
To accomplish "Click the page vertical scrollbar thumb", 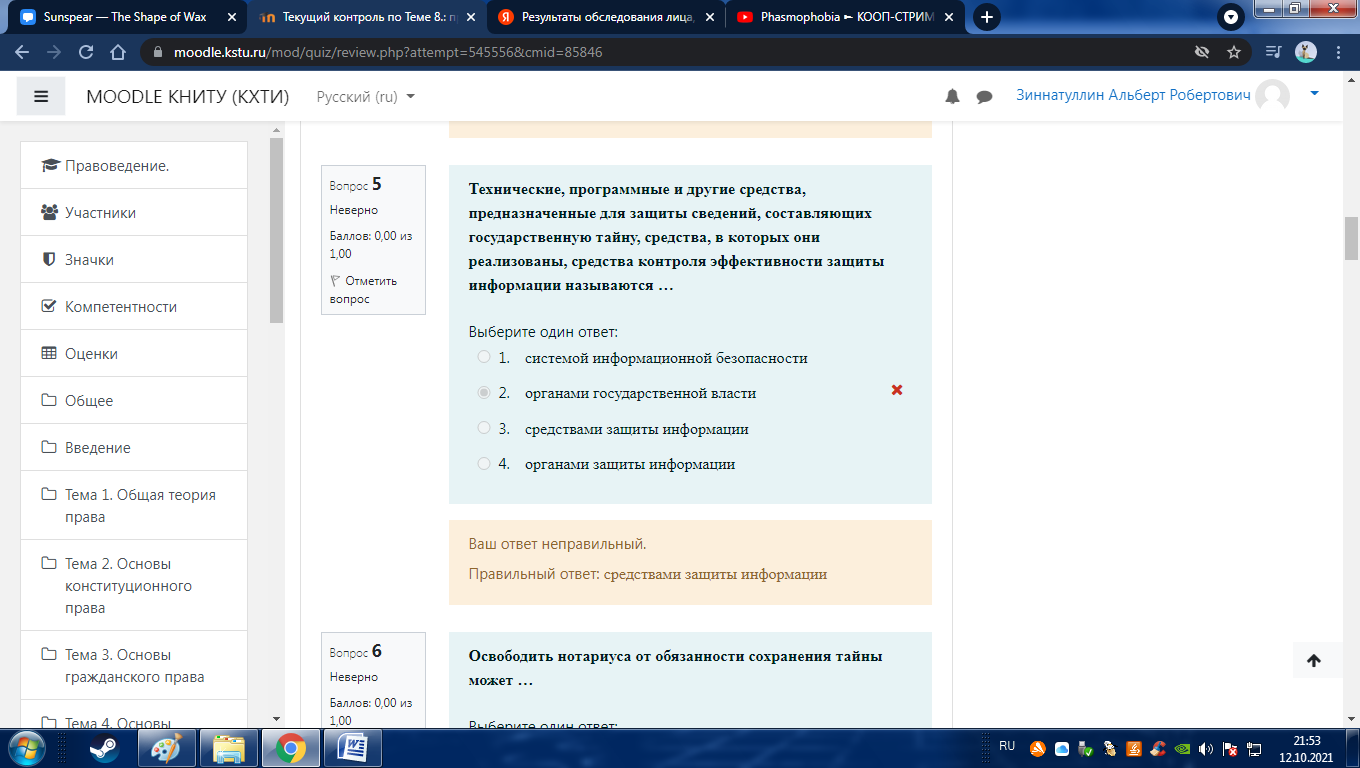I will [1351, 238].
